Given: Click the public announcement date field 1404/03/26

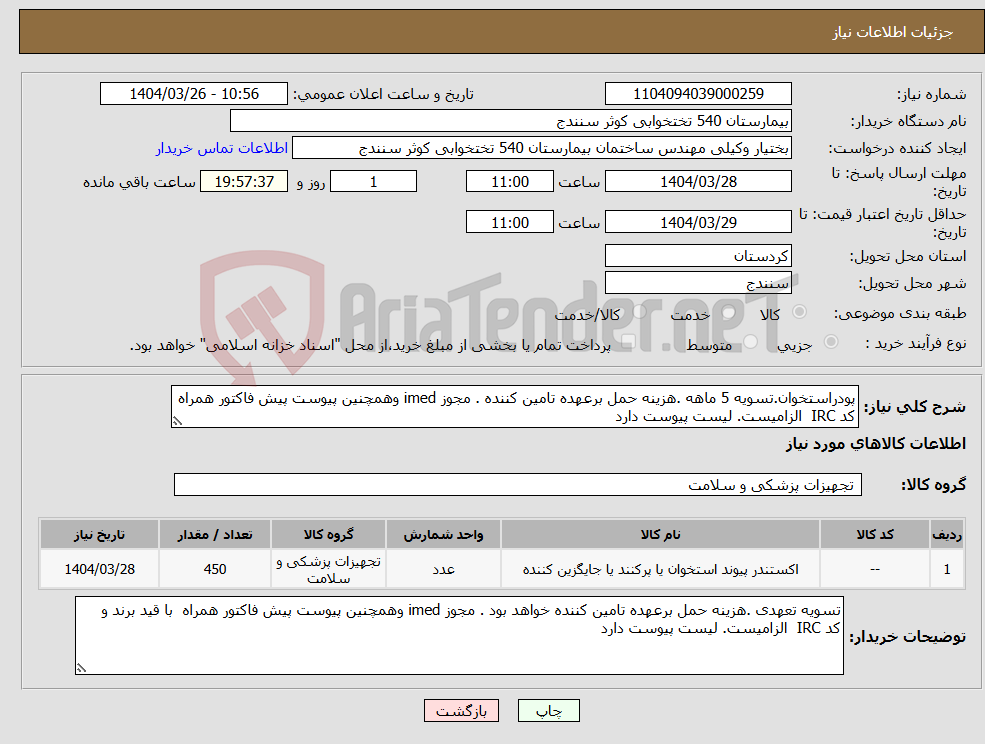Looking at the screenshot, I should [x=193, y=93].
